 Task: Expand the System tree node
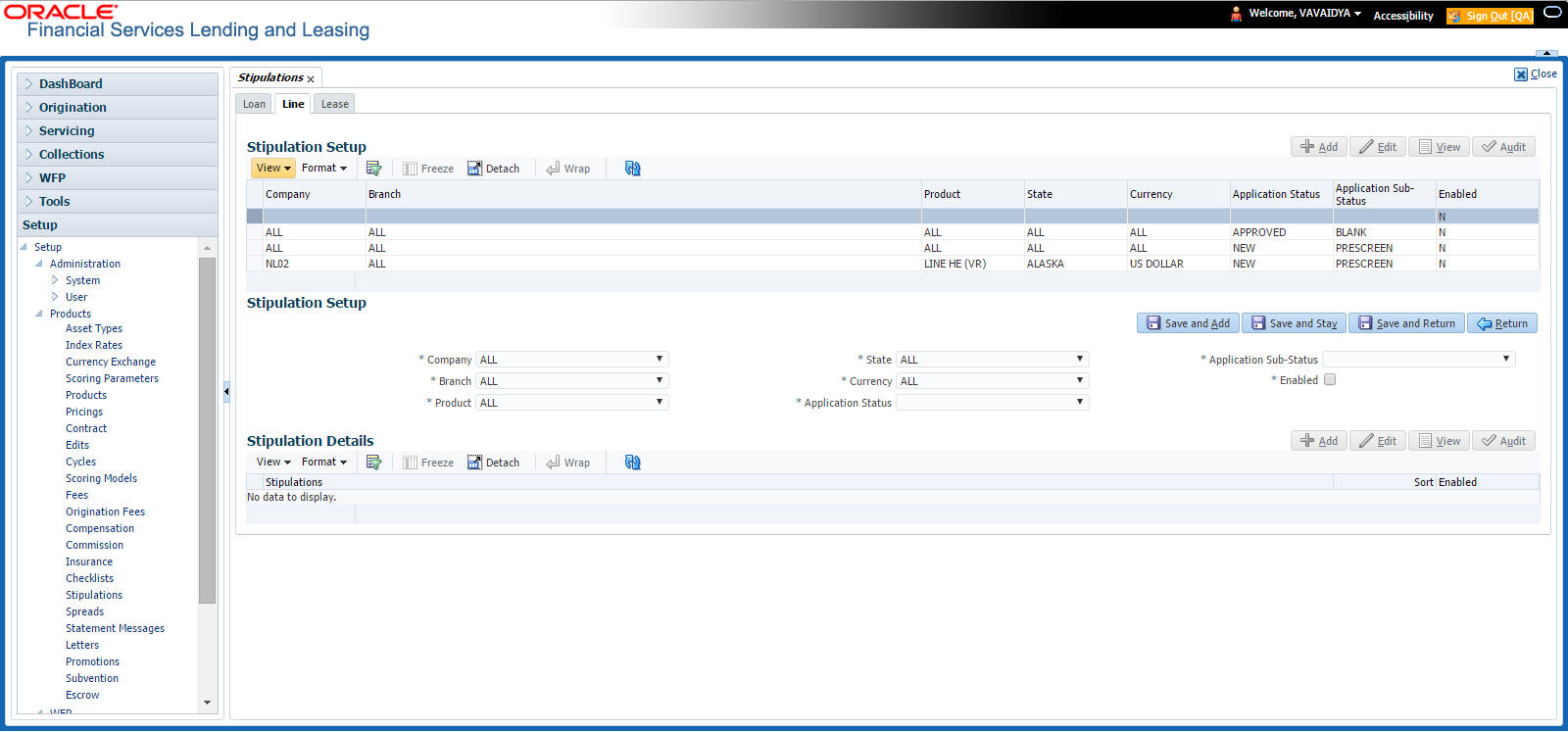click(x=55, y=280)
